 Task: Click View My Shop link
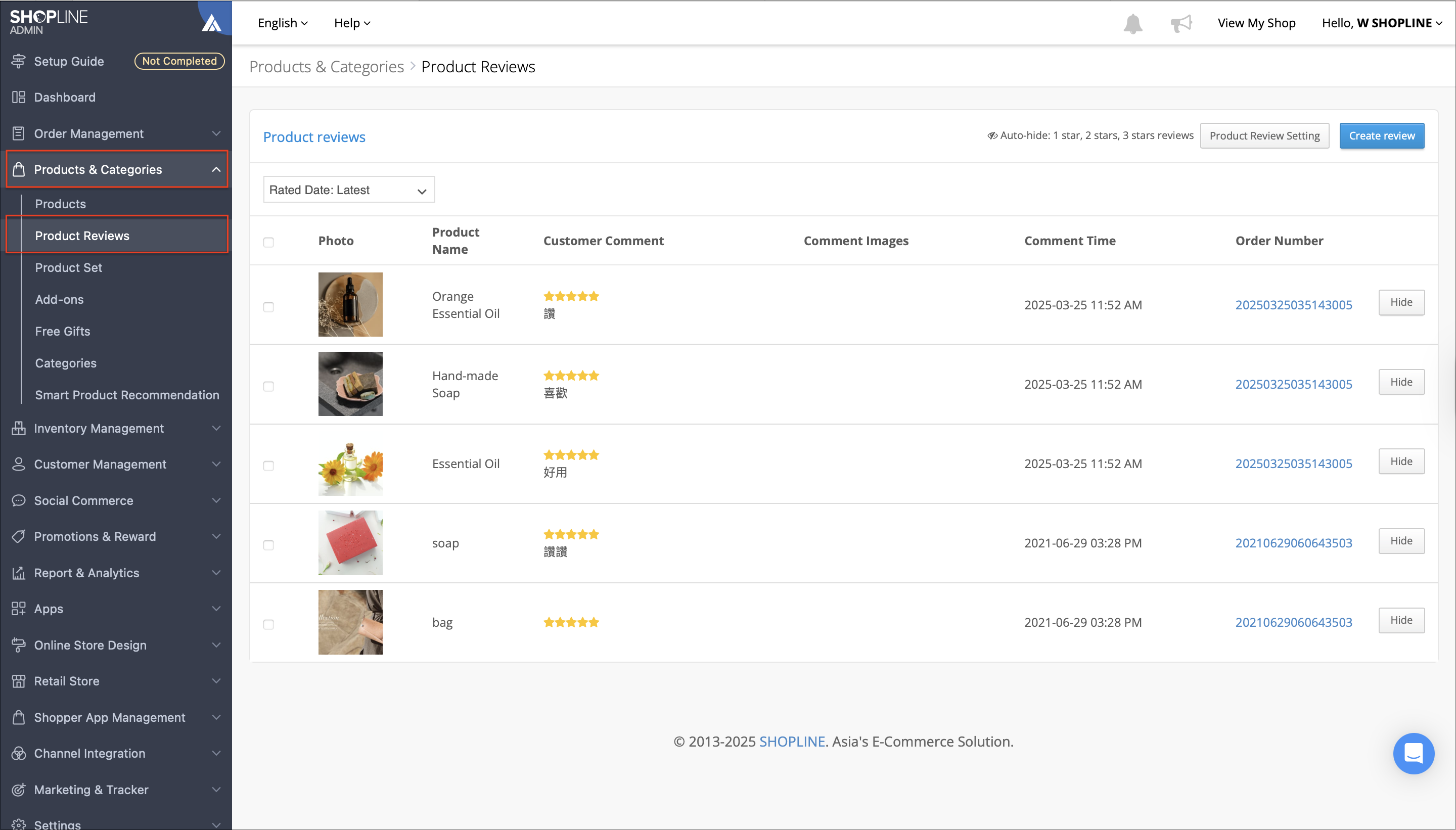[1256, 23]
